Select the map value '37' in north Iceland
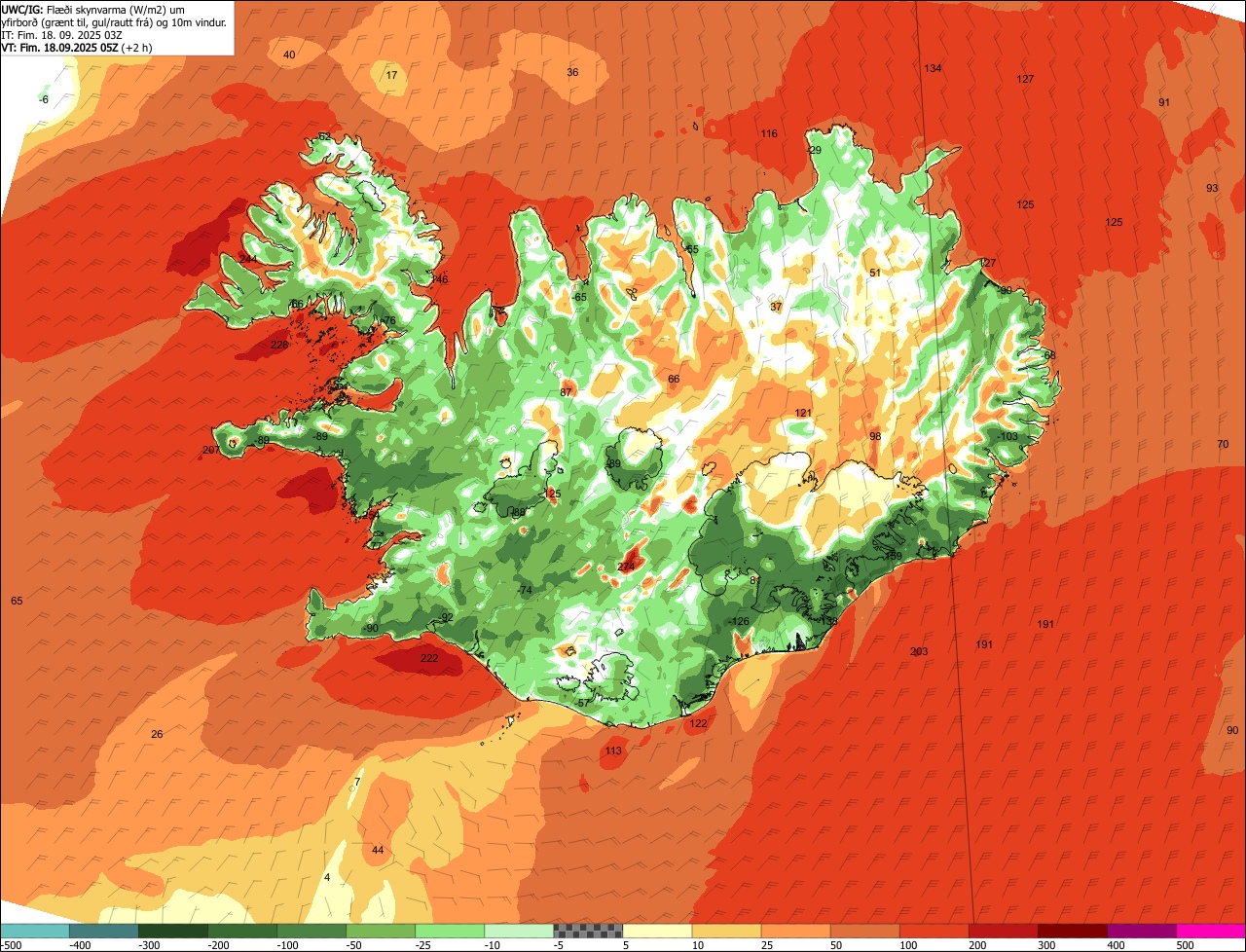The image size is (1246, 952). tap(776, 308)
